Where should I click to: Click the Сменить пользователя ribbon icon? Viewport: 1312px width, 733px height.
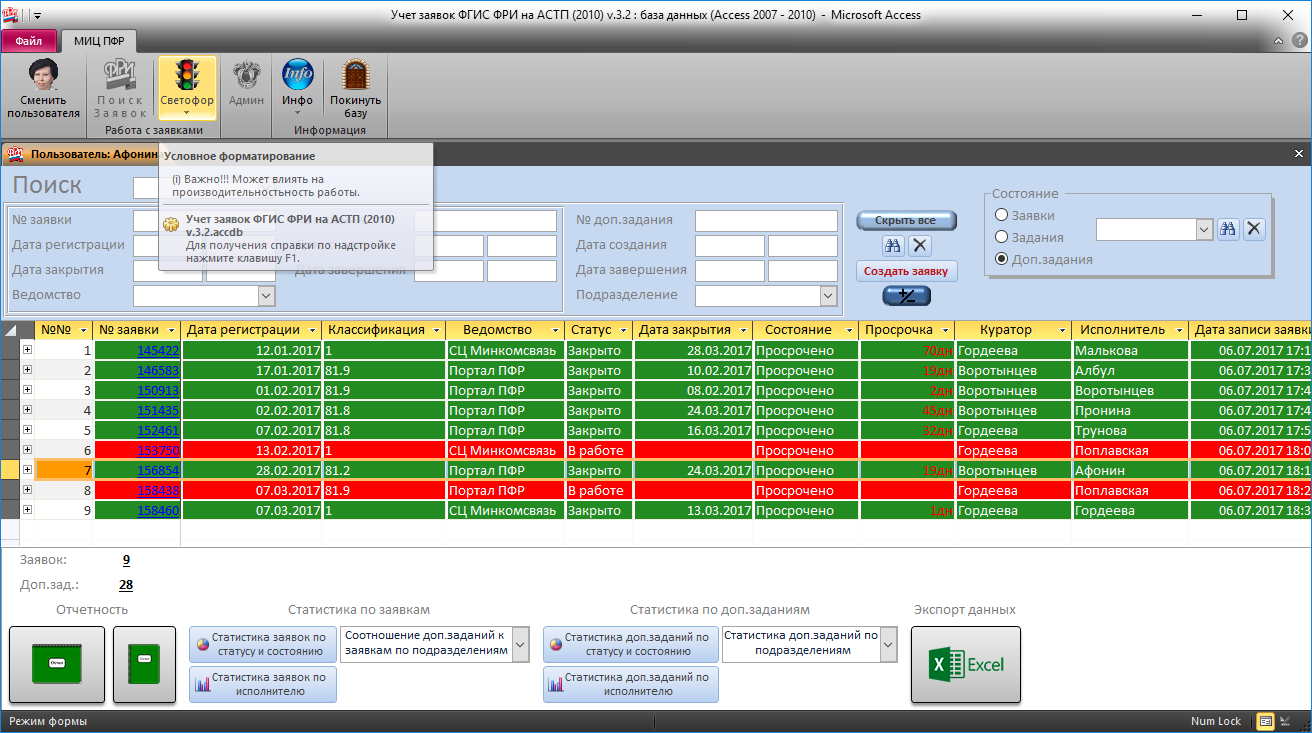click(43, 89)
